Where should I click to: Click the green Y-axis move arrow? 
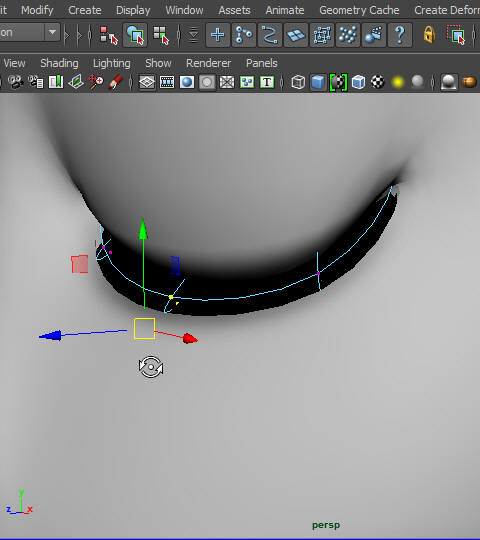tap(143, 229)
